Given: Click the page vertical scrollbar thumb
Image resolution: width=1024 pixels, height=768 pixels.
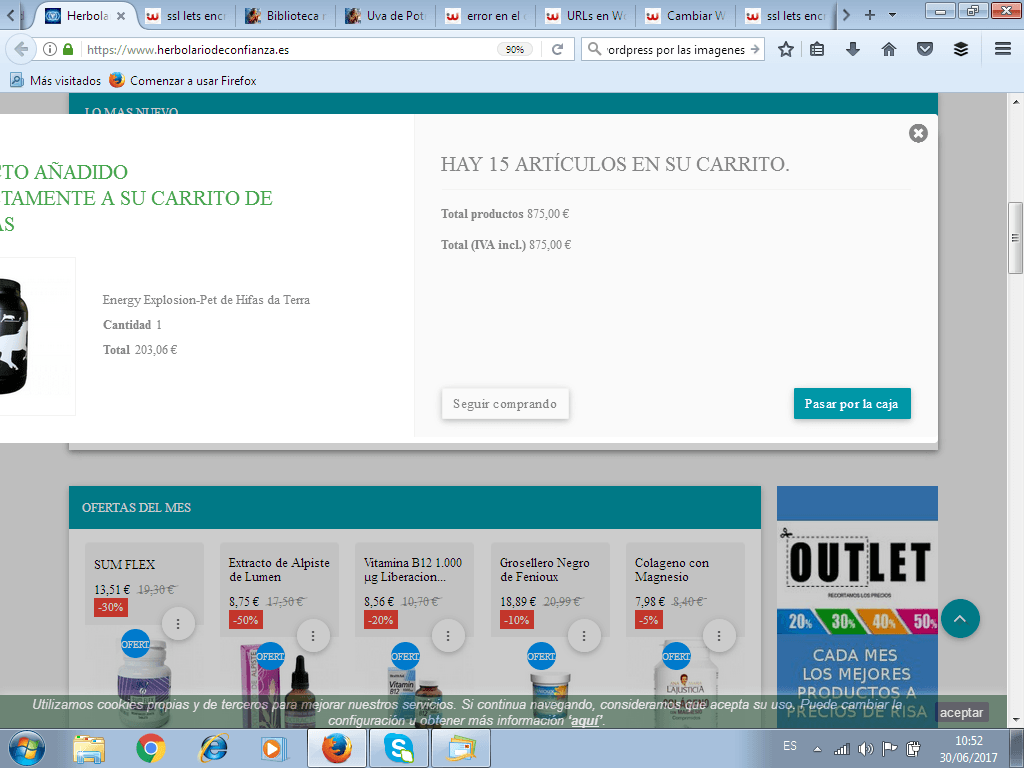Looking at the screenshot, I should point(1015,238).
